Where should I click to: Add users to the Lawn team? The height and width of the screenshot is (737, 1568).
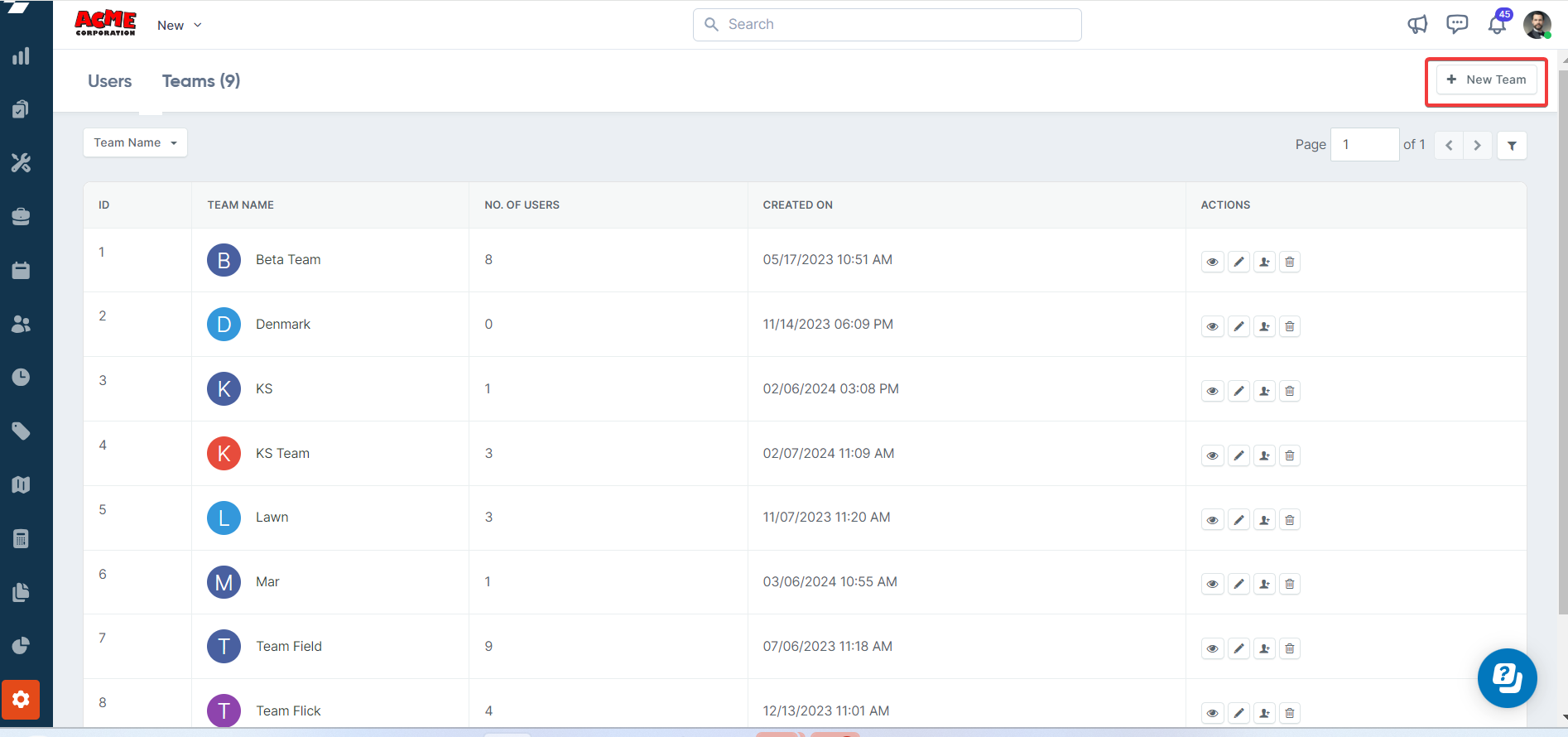(1264, 520)
